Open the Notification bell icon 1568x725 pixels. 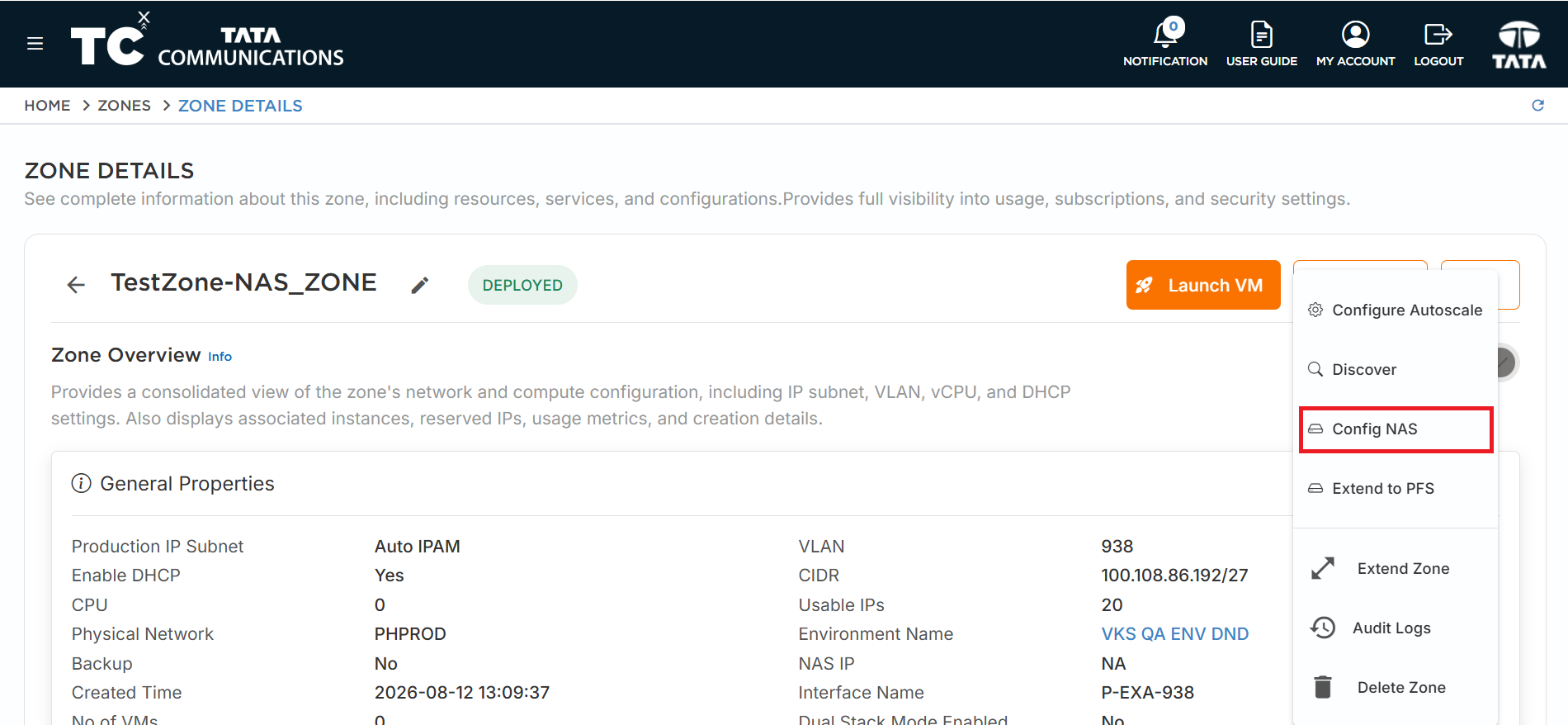point(1164,35)
